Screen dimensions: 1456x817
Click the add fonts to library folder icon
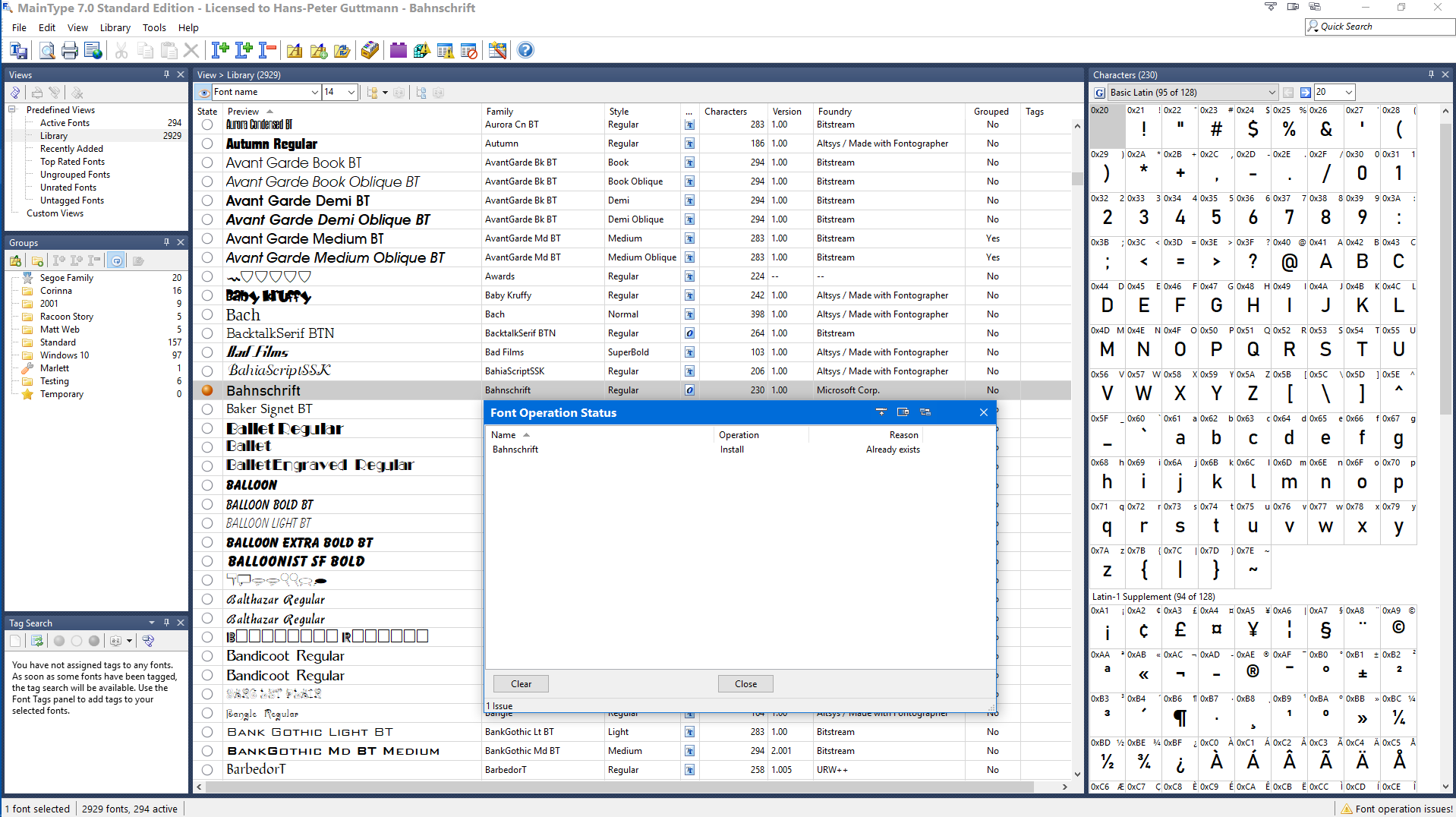pos(295,51)
